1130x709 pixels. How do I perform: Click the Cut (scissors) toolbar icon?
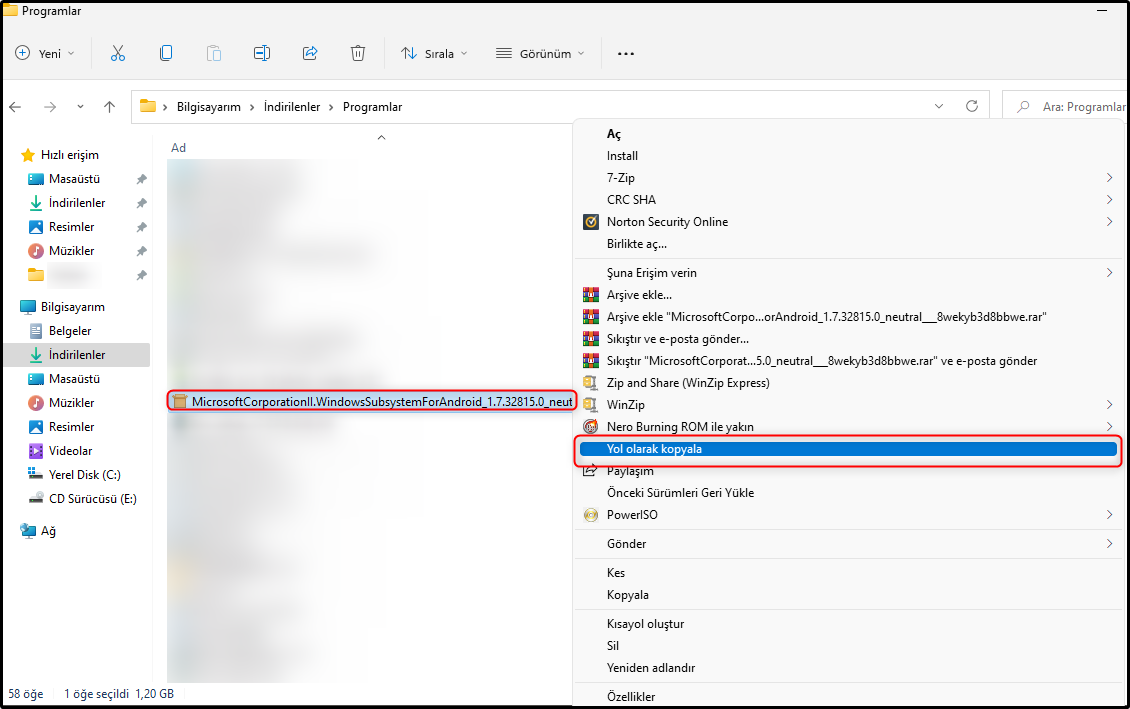[x=117, y=53]
